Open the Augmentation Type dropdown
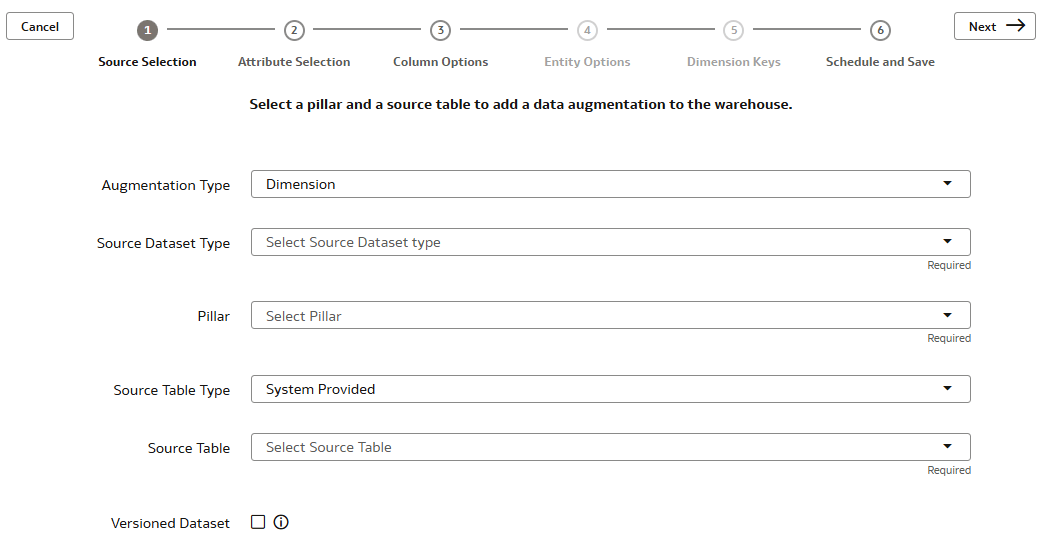Screen dimensions: 1039x537 click(610, 184)
